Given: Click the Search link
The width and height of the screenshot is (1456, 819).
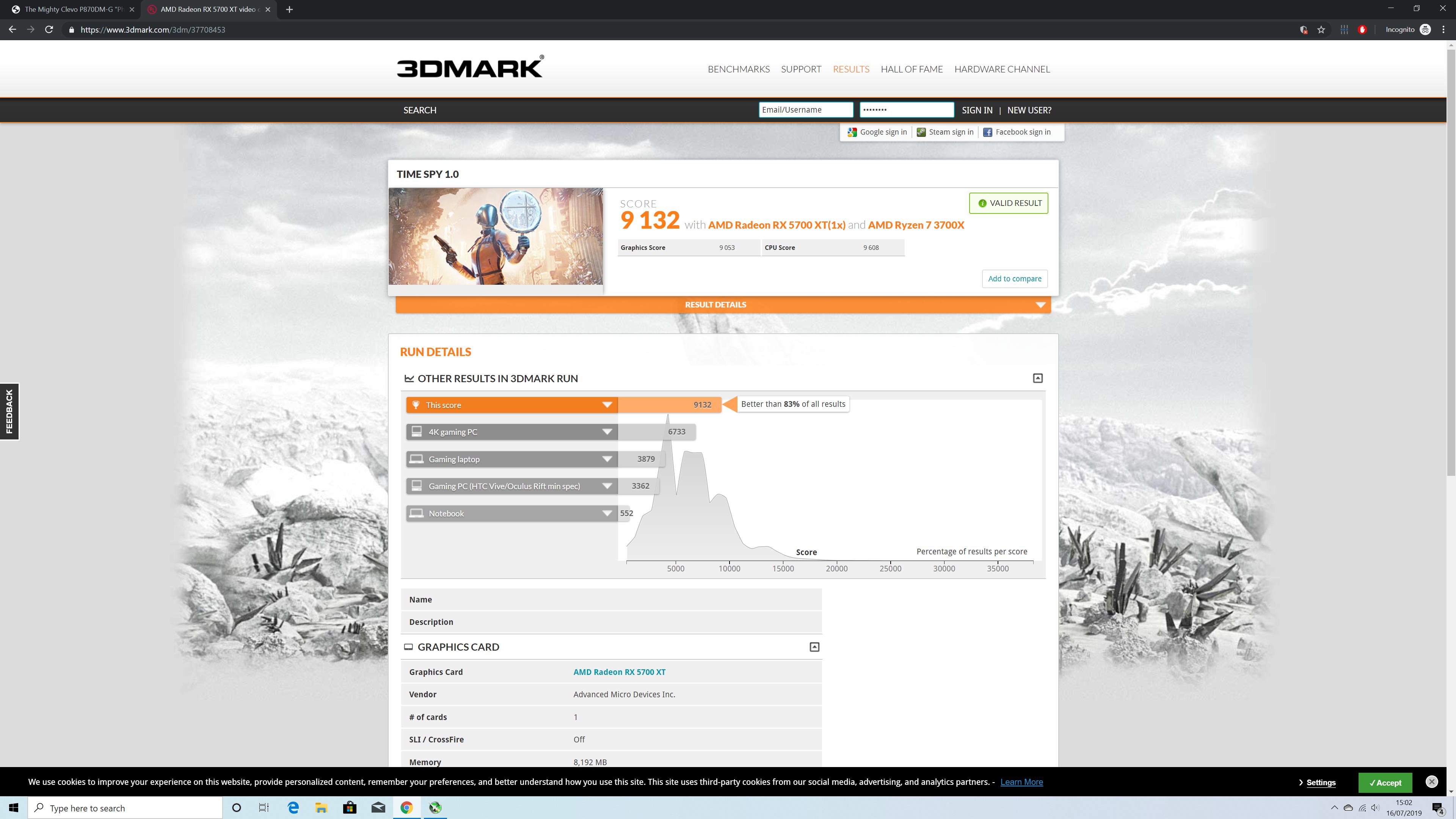Looking at the screenshot, I should 419,110.
